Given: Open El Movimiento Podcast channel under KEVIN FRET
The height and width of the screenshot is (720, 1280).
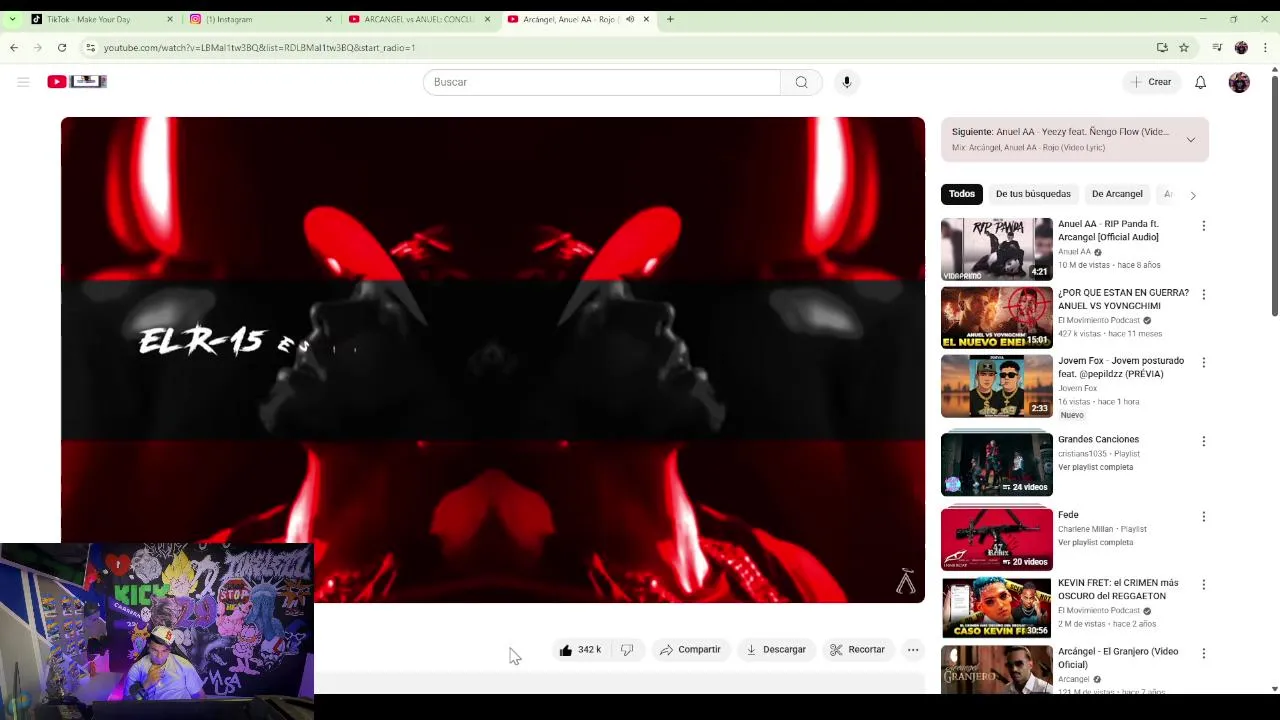Looking at the screenshot, I should point(1099,610).
